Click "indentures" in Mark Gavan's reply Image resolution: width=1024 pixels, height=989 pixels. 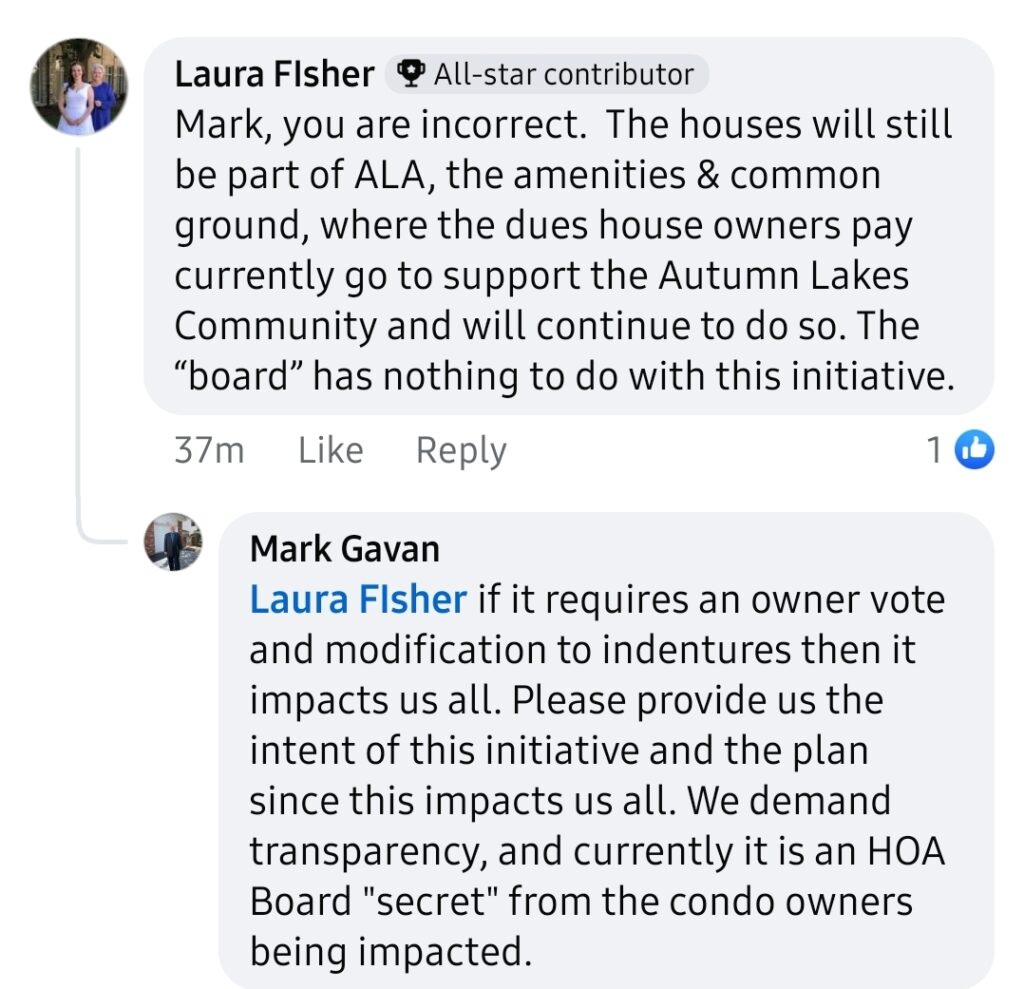[697, 650]
